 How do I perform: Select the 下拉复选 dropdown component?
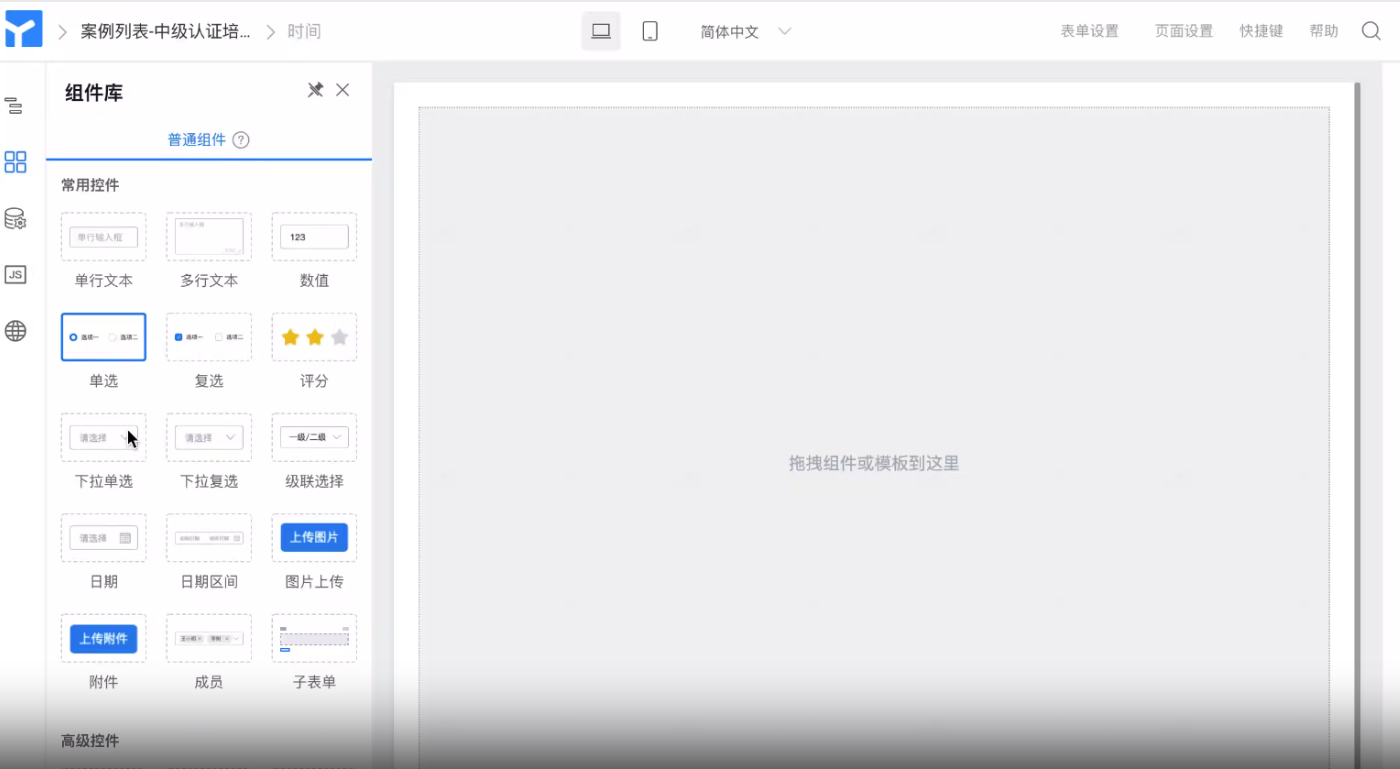209,437
